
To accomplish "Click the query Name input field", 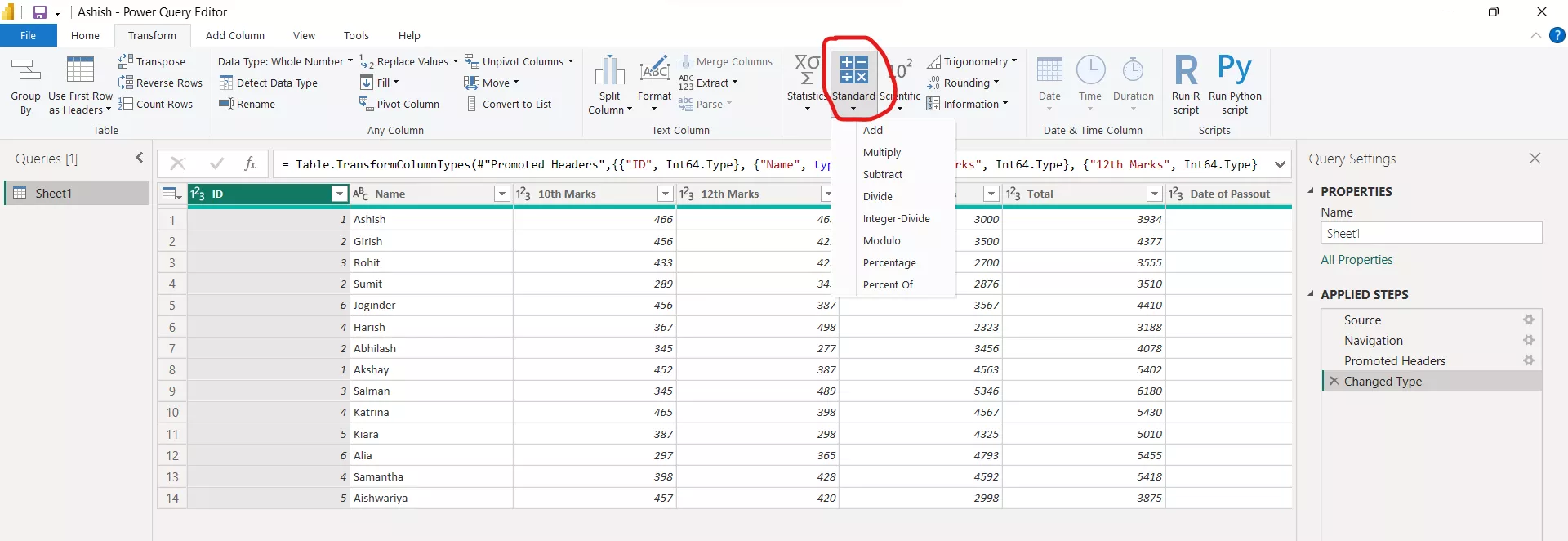I will [x=1431, y=233].
